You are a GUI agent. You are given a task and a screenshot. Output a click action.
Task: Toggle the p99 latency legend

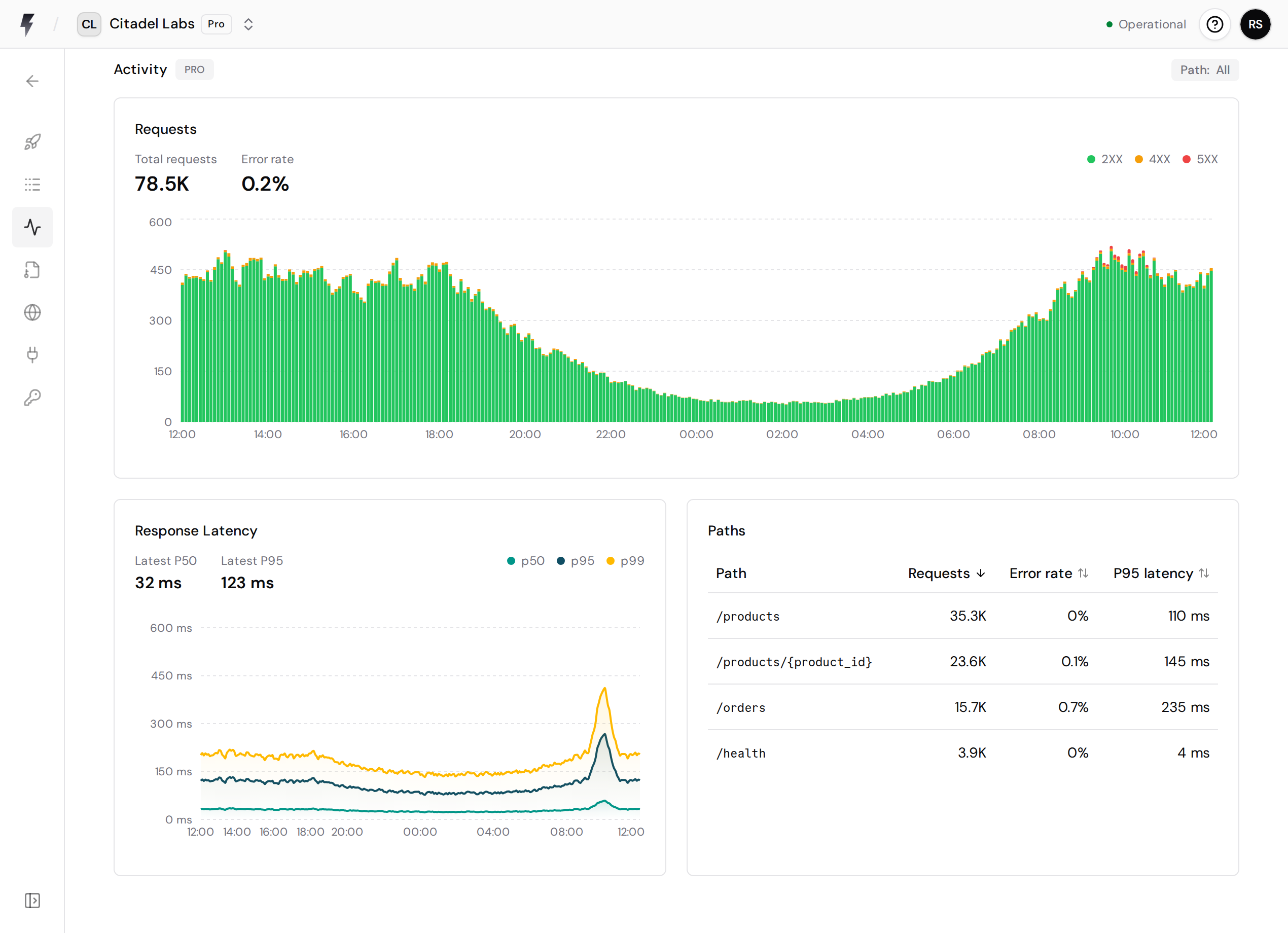(625, 561)
